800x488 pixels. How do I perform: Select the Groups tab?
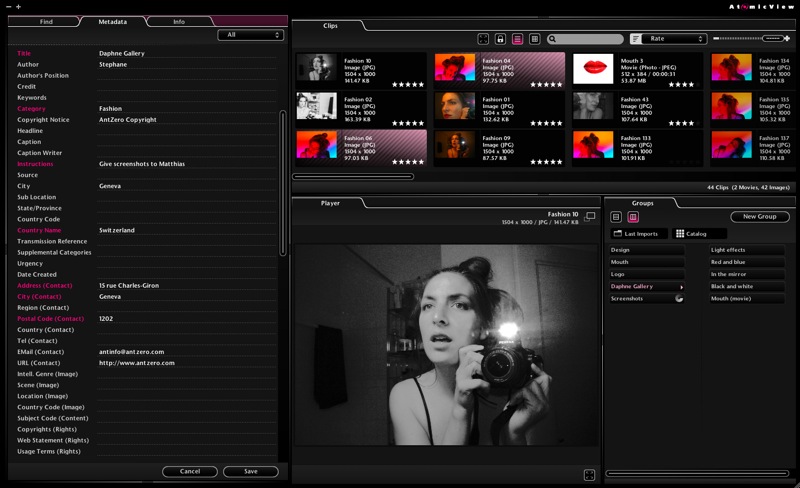click(x=642, y=203)
